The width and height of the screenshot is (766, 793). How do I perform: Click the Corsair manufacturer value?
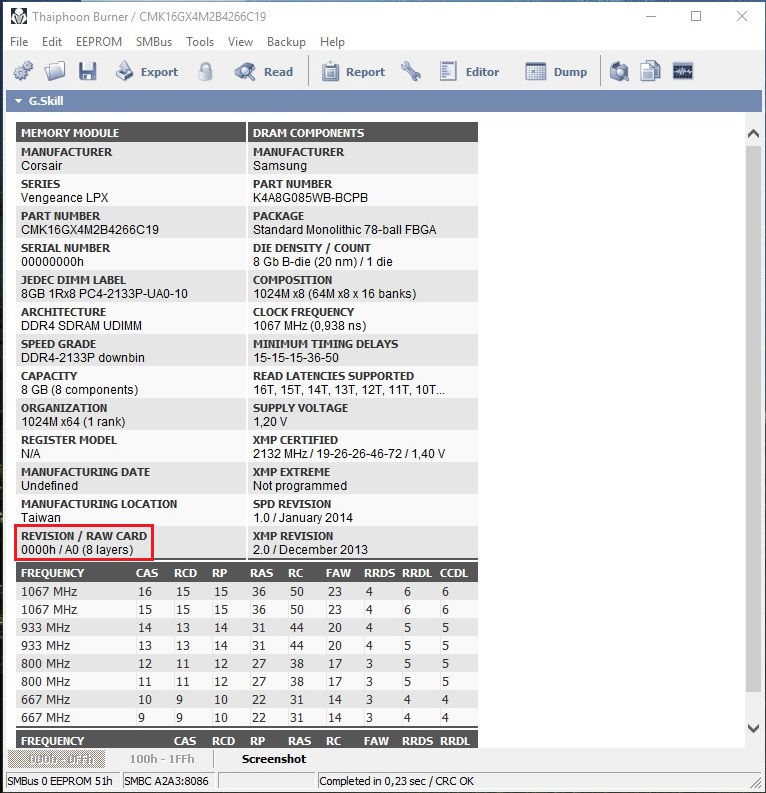[x=41, y=166]
